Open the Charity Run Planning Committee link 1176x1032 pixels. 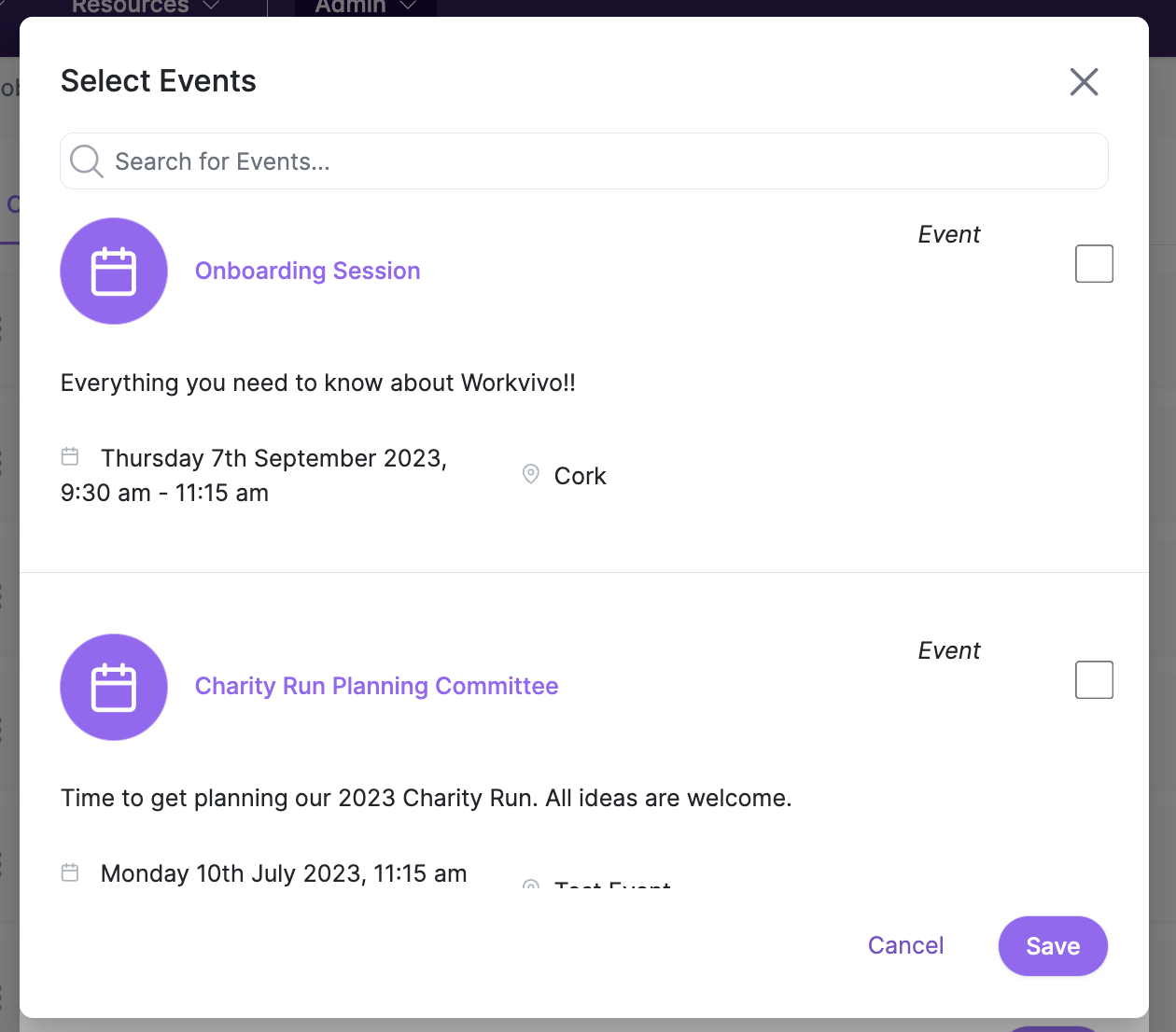point(377,686)
